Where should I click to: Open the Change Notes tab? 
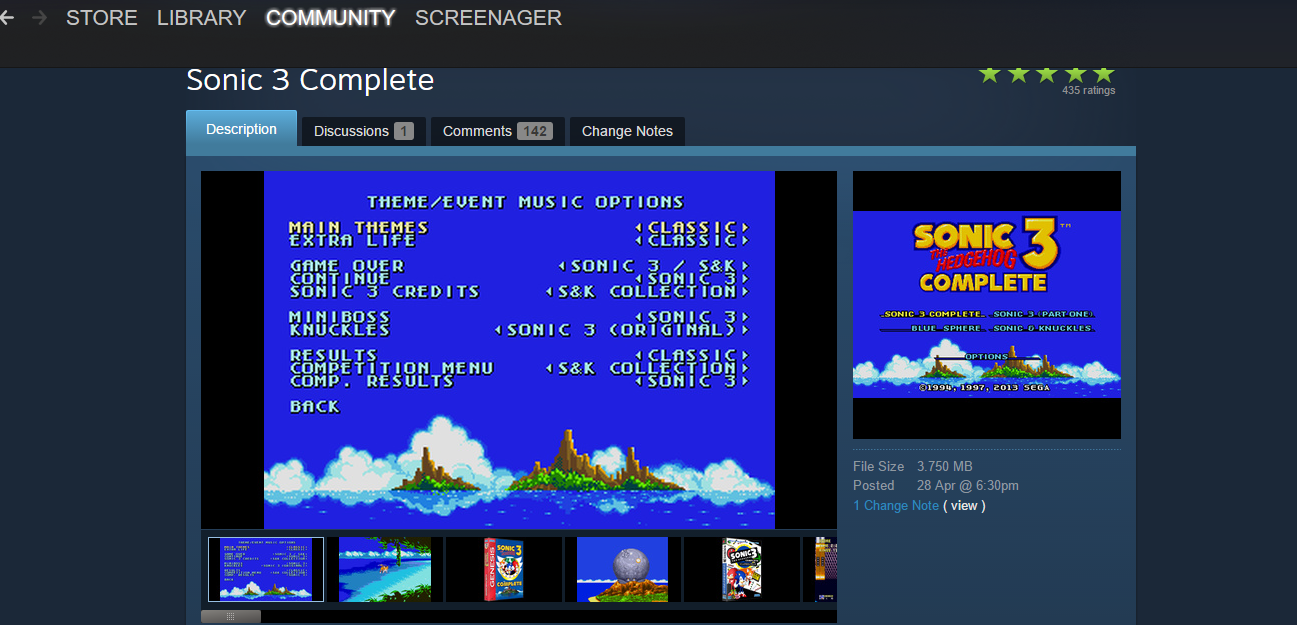point(627,131)
